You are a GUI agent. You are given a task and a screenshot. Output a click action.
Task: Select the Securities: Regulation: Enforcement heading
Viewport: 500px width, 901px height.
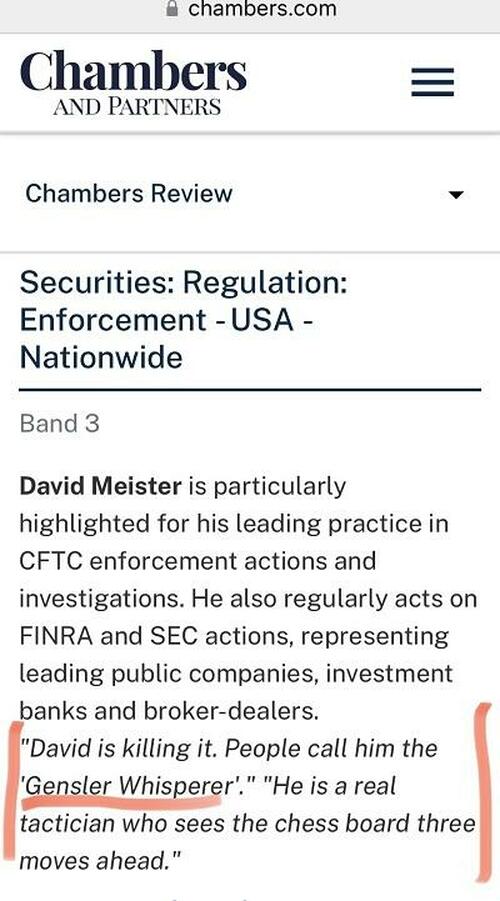[x=184, y=319]
